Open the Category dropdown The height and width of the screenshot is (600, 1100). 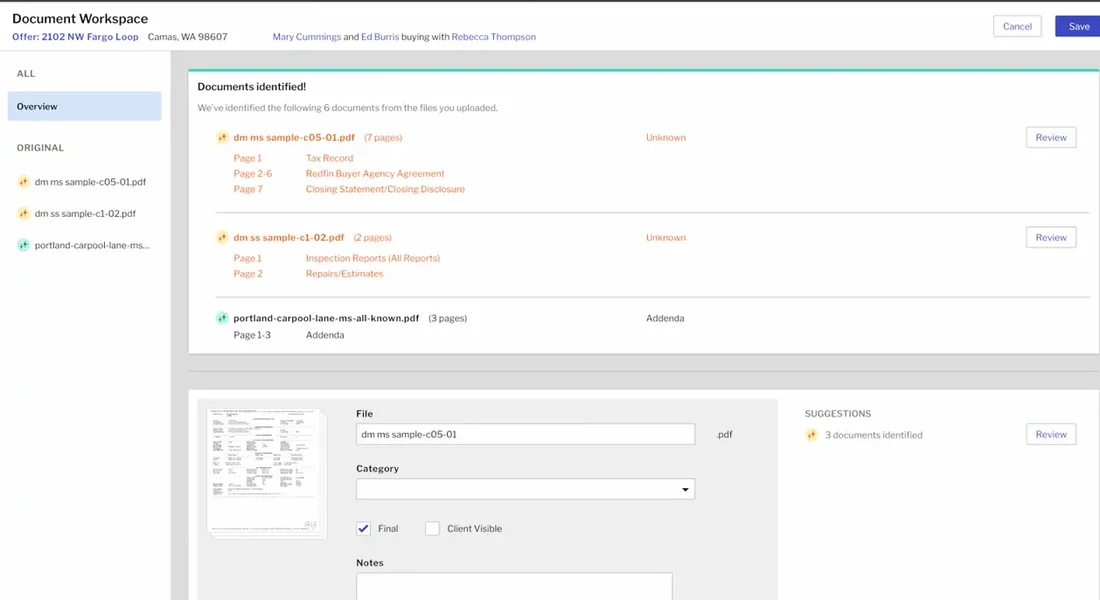click(x=525, y=489)
